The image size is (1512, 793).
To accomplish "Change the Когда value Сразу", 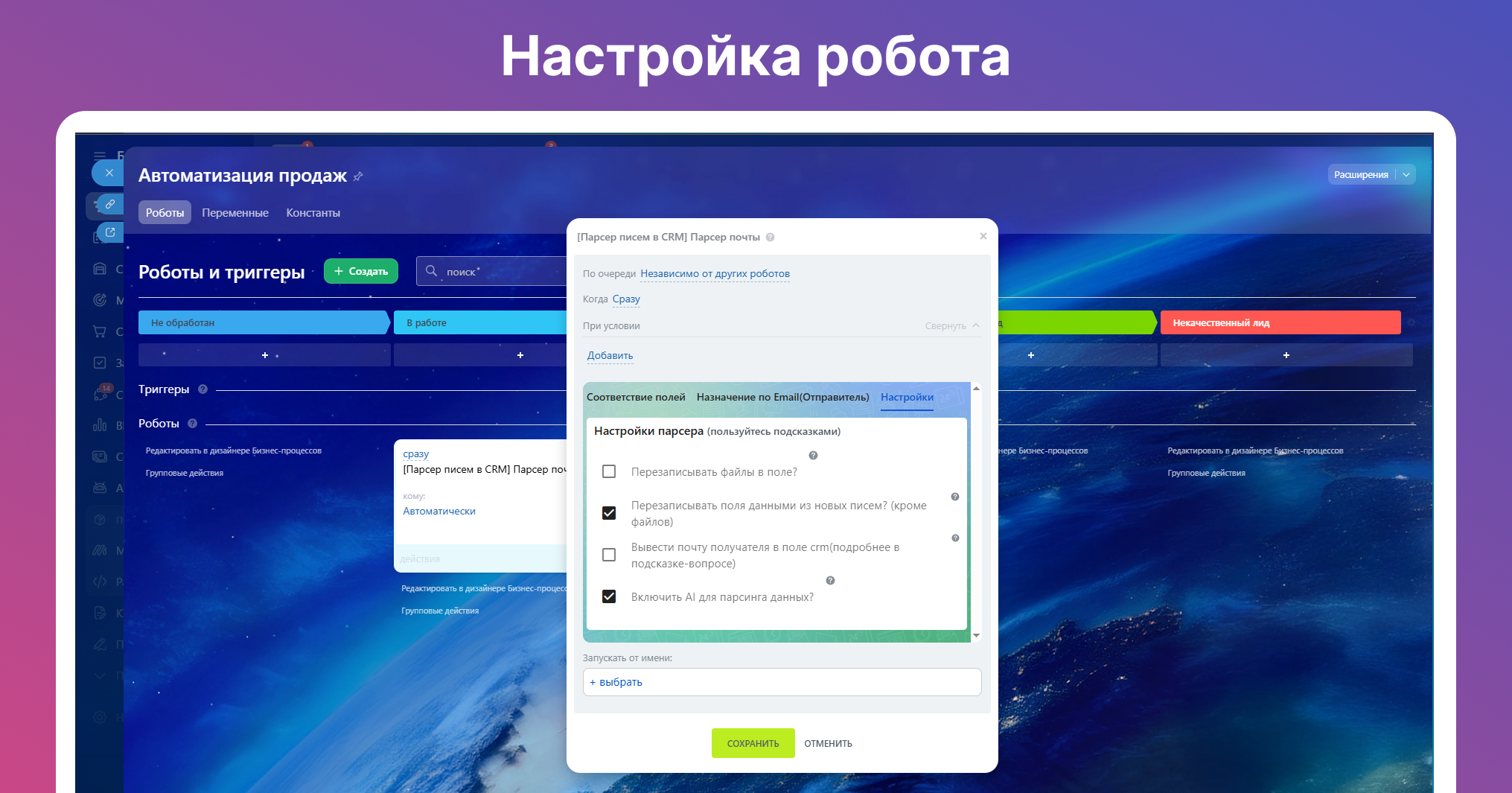I will pos(626,299).
